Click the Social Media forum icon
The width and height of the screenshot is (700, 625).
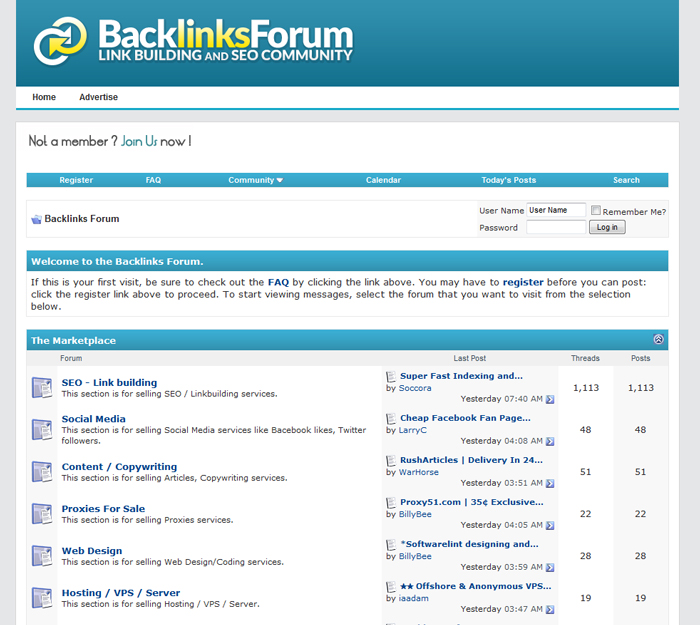(42, 429)
